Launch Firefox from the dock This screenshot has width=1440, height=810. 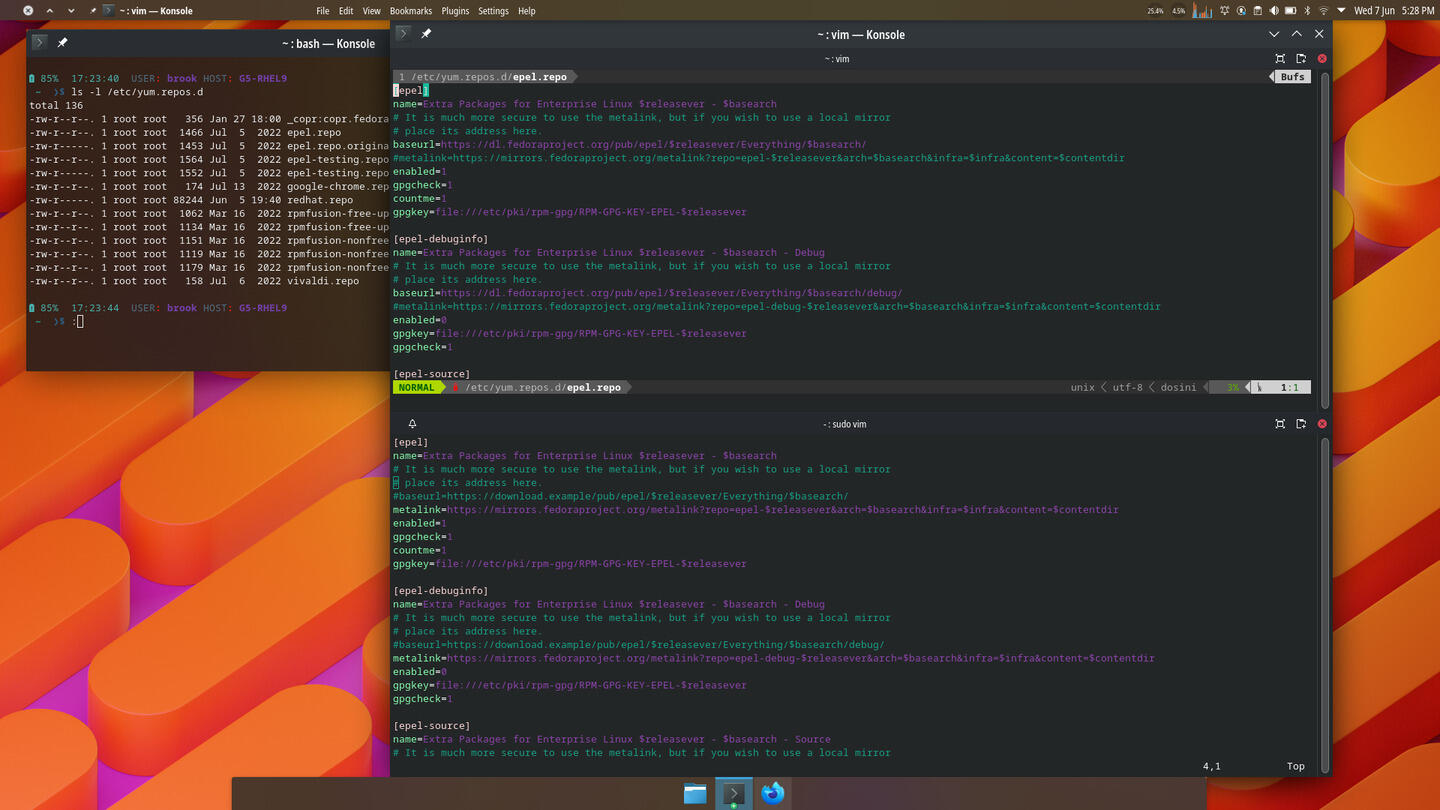[772, 793]
